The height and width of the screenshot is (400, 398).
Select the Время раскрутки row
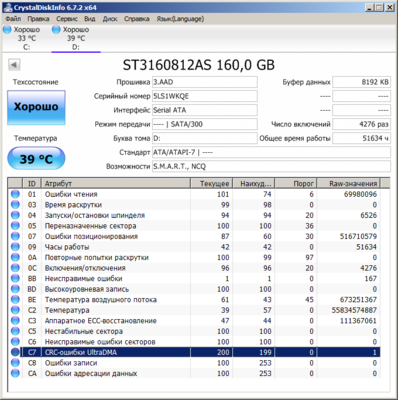point(194,205)
